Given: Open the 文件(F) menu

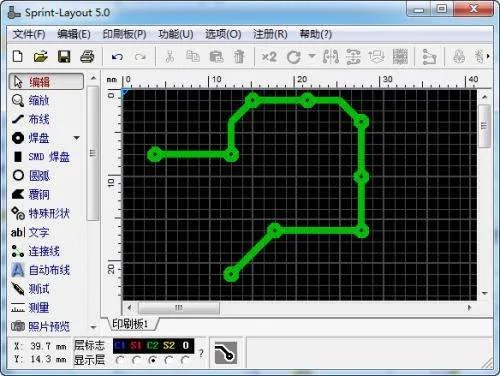Looking at the screenshot, I should click(29, 34).
